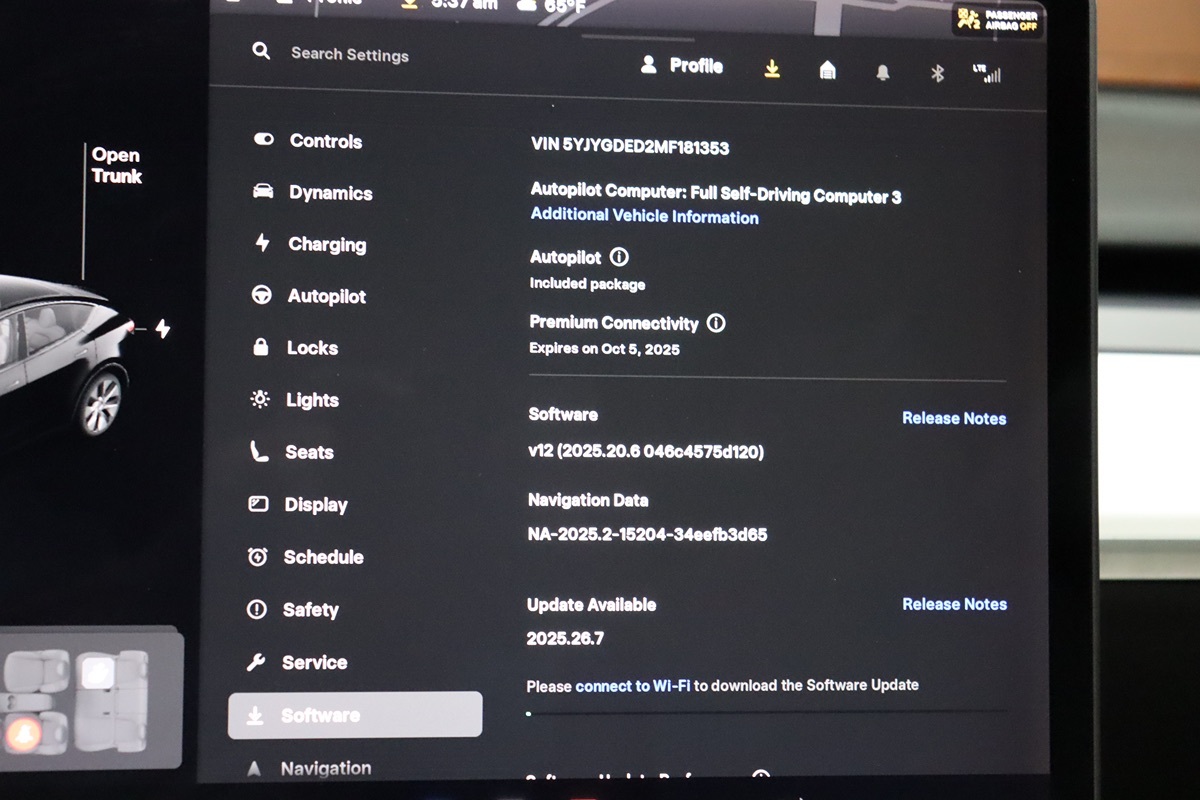
Task: Go to the Locks settings
Action: point(295,347)
